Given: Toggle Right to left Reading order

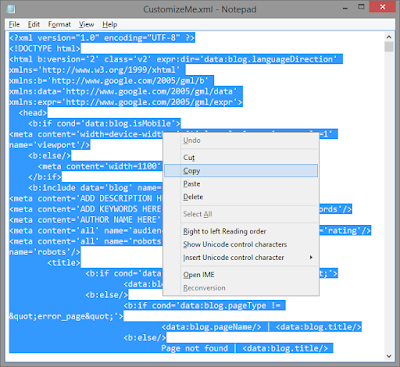Looking at the screenshot, I should tap(241, 231).
